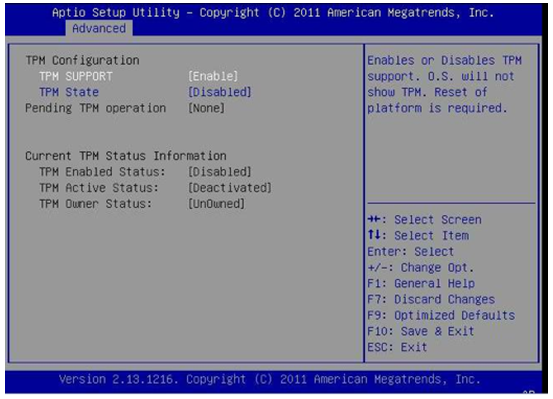The height and width of the screenshot is (399, 553).
Task: Click the F9 Optimized Defaults hint
Action: tap(441, 315)
